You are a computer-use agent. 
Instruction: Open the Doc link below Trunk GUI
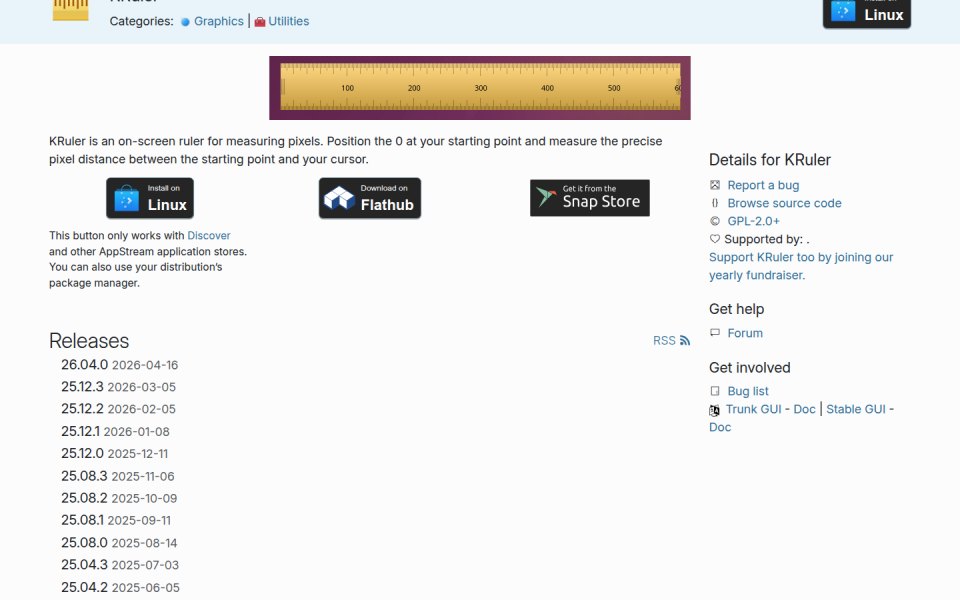[x=720, y=427]
